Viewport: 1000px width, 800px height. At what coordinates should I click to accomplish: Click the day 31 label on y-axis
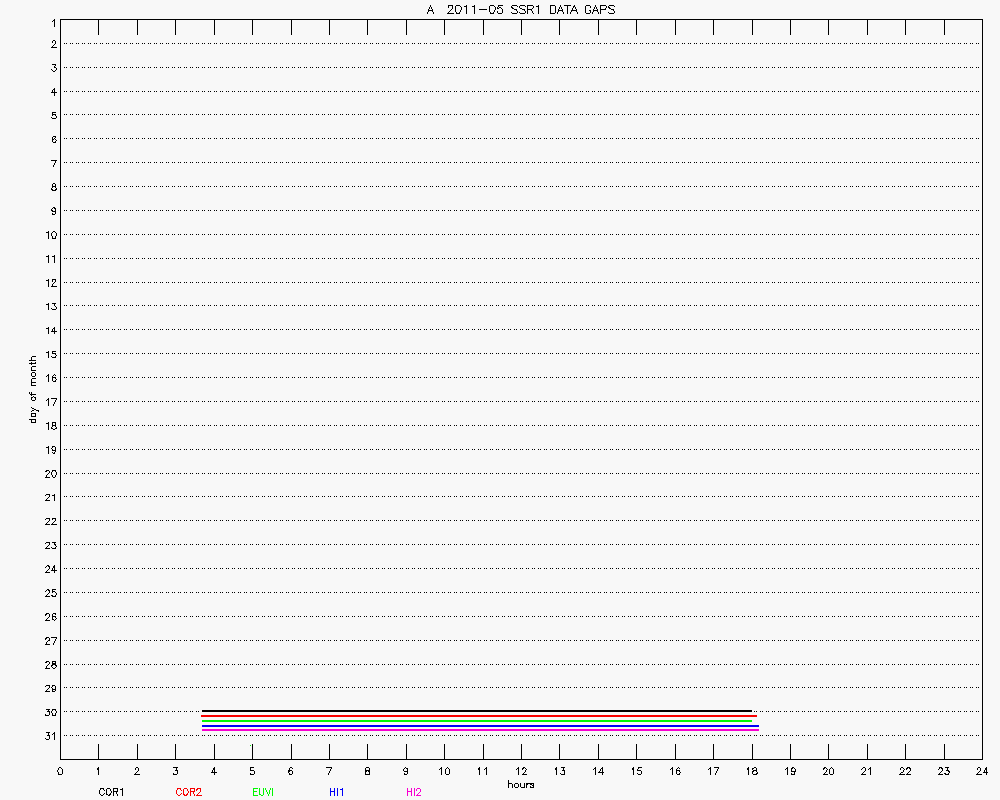pyautogui.click(x=49, y=736)
